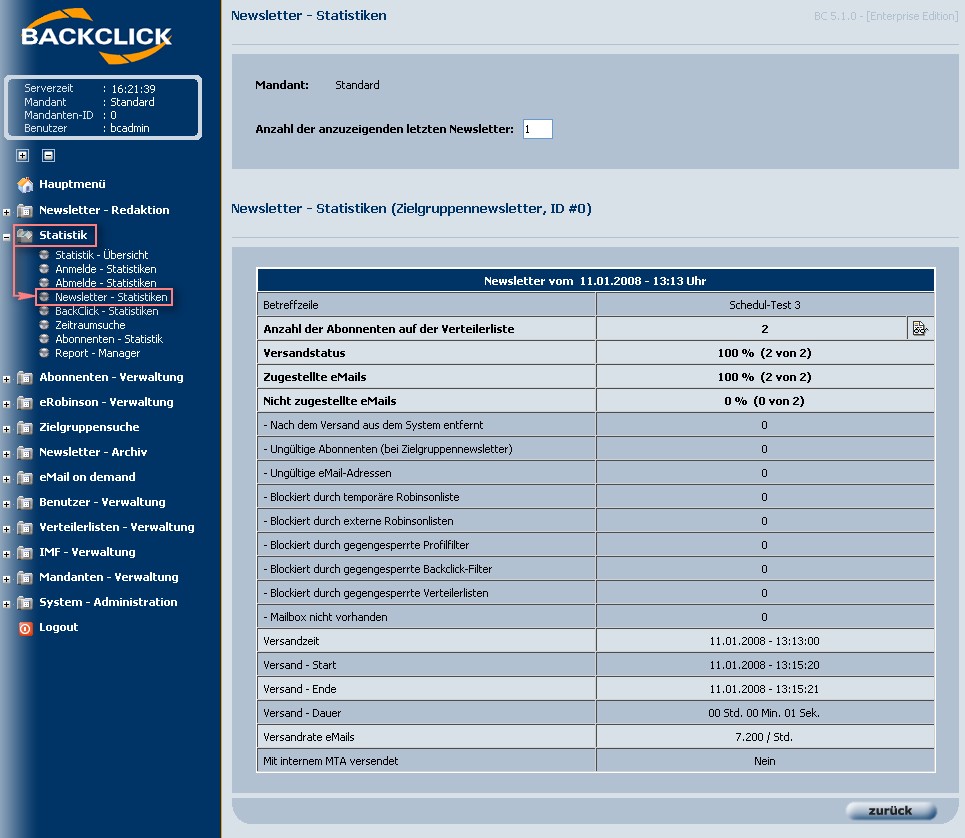This screenshot has width=965, height=838.
Task: Click the Serverzeit value 16:21:39
Action: (134, 89)
